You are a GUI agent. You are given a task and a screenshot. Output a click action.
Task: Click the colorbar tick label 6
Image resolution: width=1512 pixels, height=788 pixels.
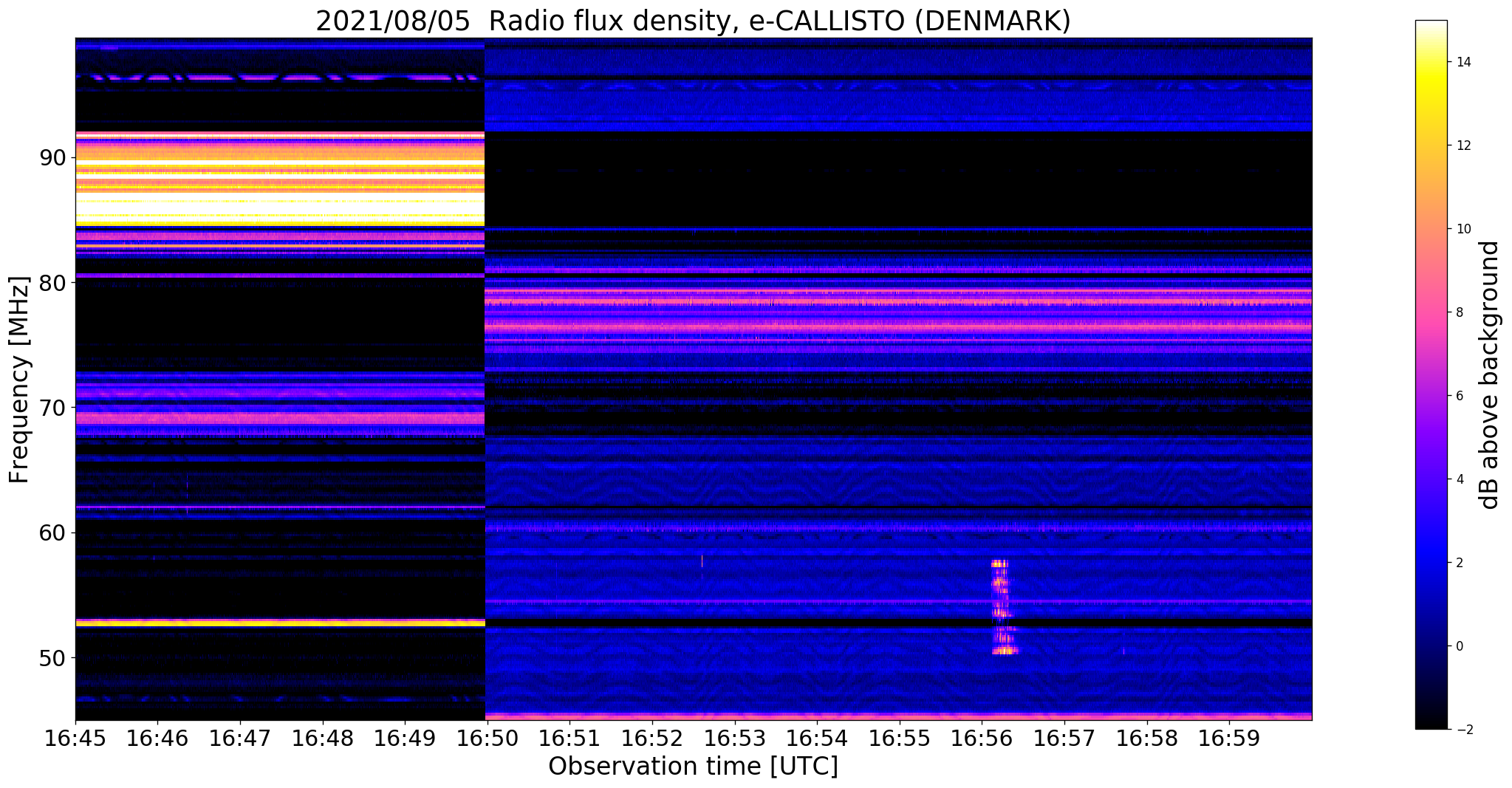click(1459, 396)
